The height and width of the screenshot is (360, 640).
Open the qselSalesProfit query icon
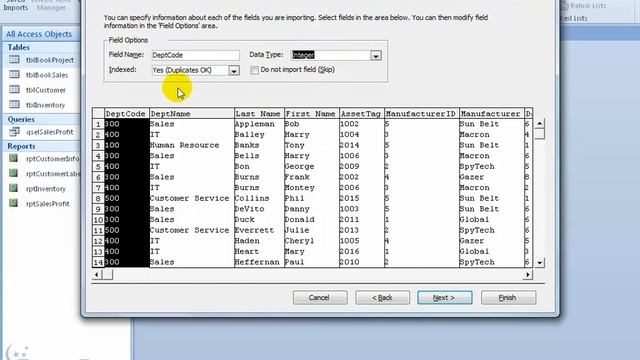(x=14, y=131)
